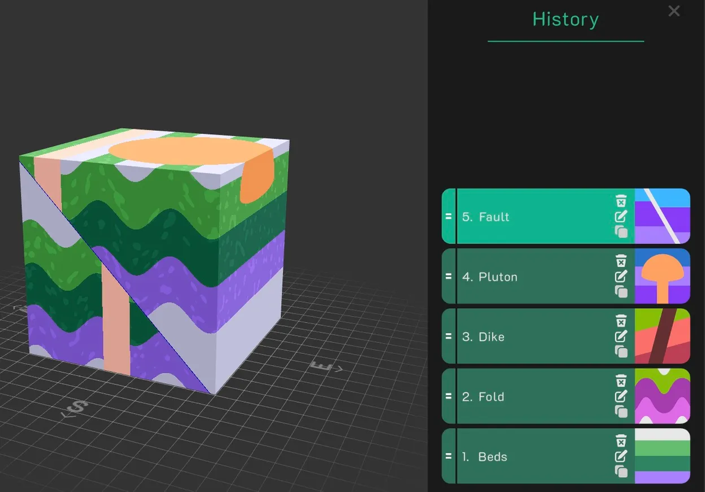The height and width of the screenshot is (492, 705).
Task: Delete the Fold event
Action: [621, 381]
